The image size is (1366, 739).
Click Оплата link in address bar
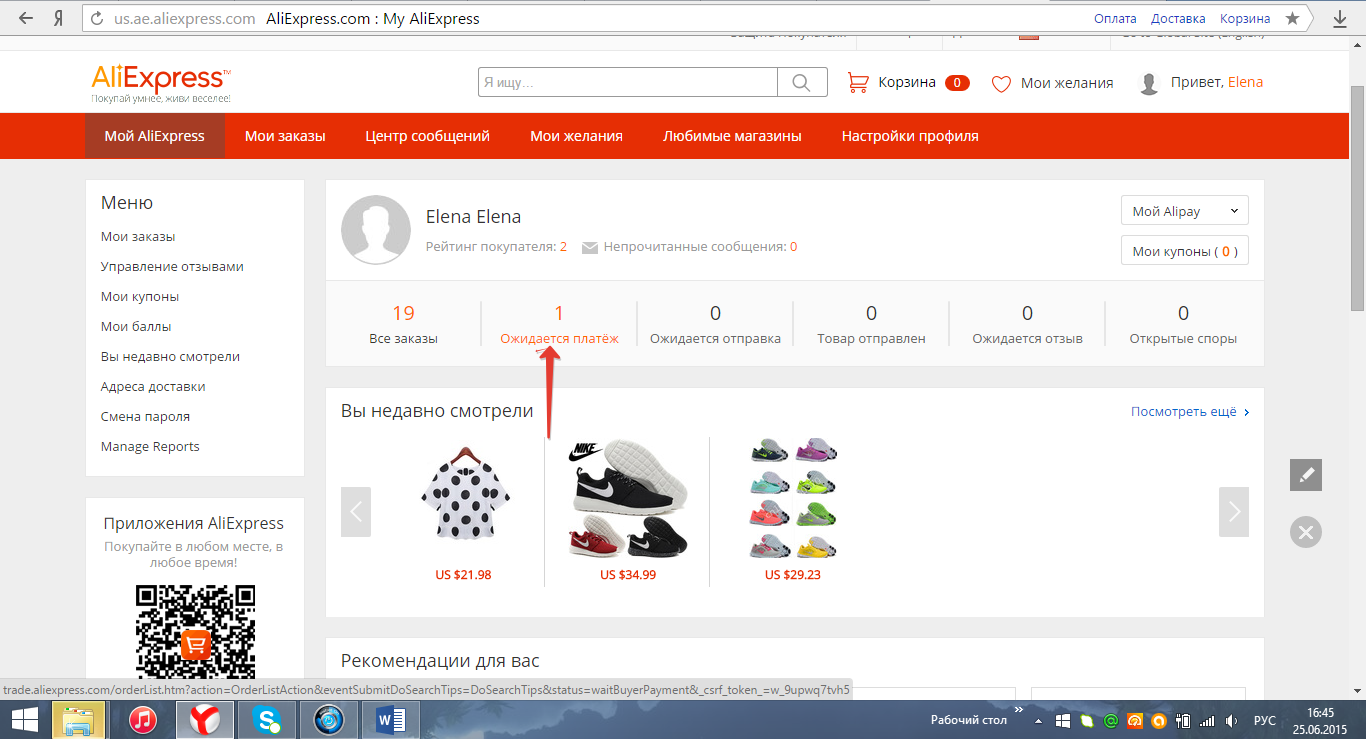click(1115, 19)
